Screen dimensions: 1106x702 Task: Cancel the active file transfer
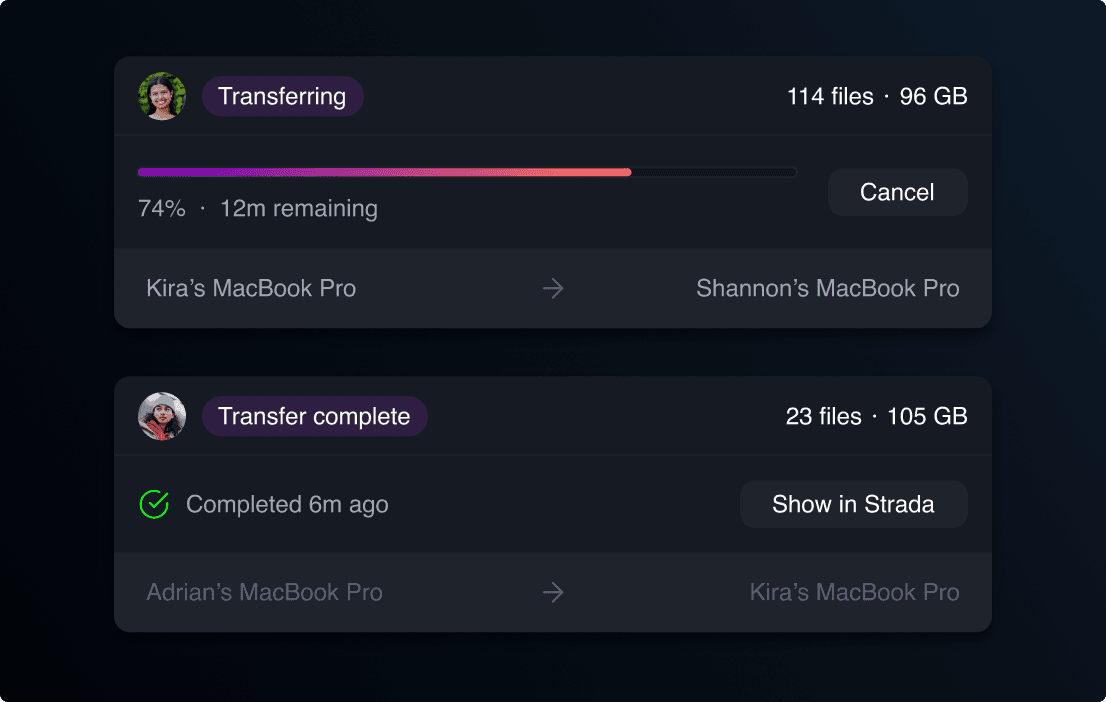[897, 192]
